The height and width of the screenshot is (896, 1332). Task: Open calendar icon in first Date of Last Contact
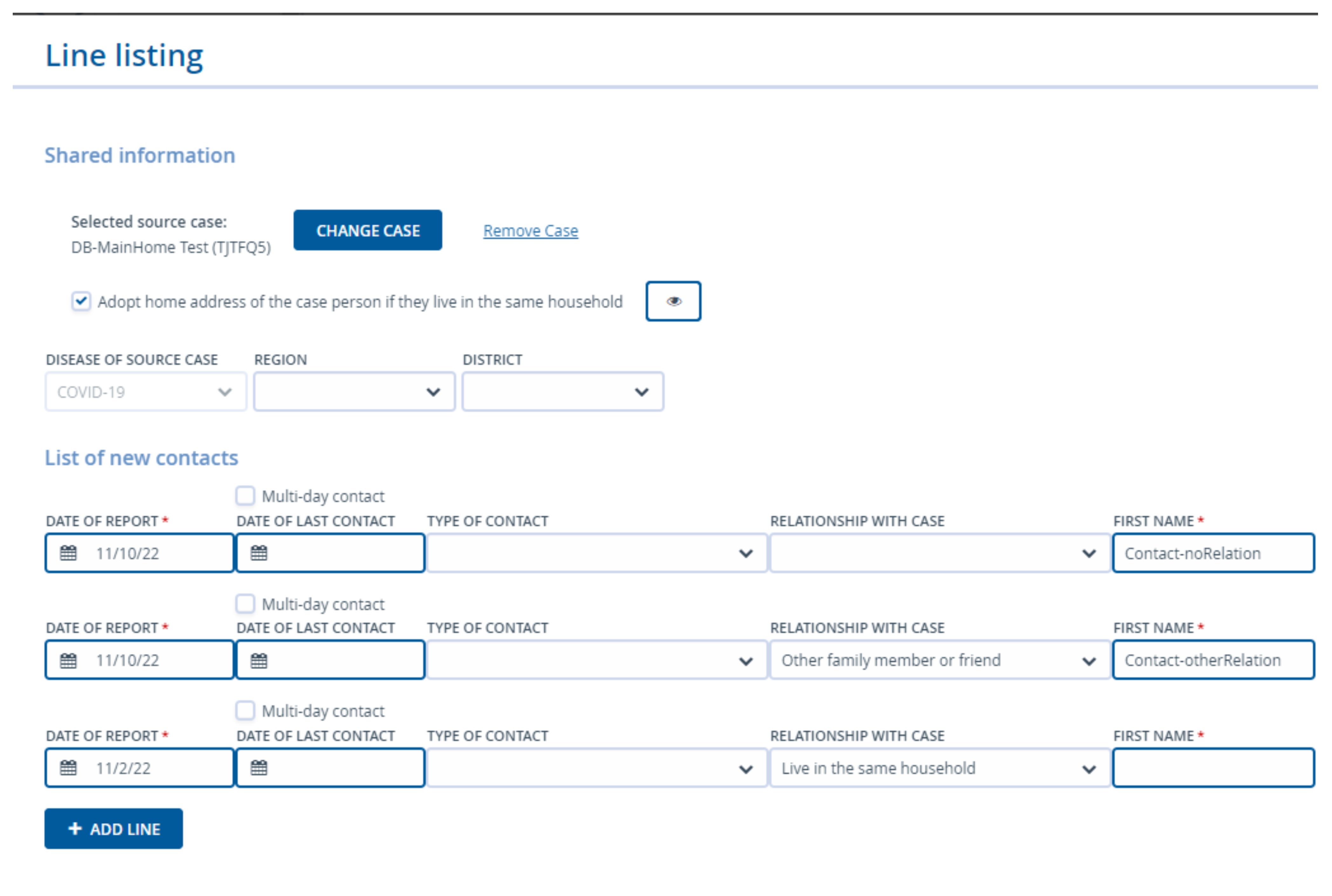[x=259, y=553]
